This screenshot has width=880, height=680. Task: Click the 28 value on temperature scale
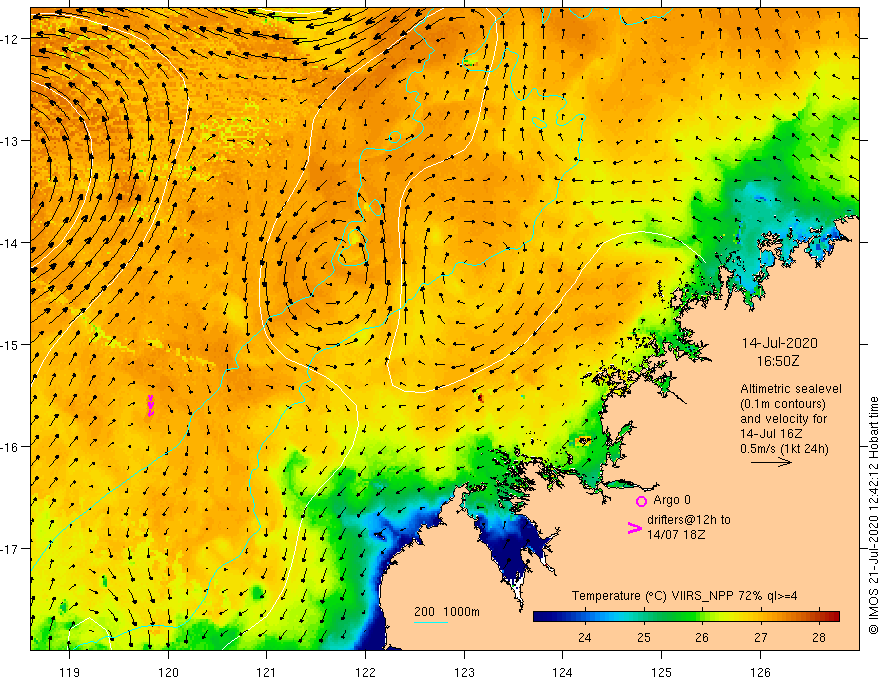(x=819, y=638)
